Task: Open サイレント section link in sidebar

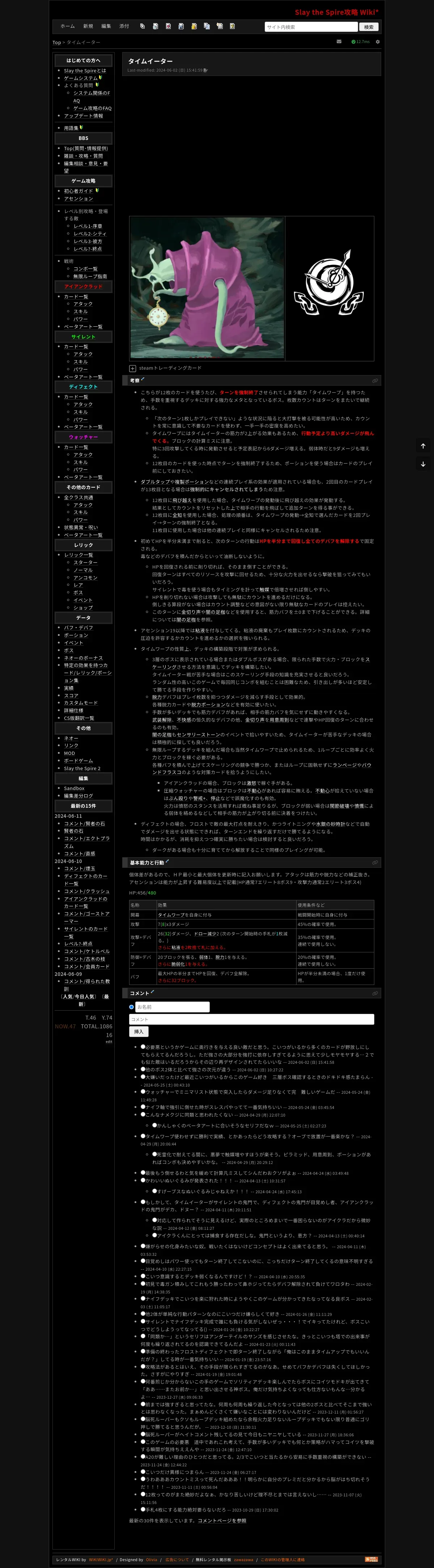Action: [x=84, y=337]
